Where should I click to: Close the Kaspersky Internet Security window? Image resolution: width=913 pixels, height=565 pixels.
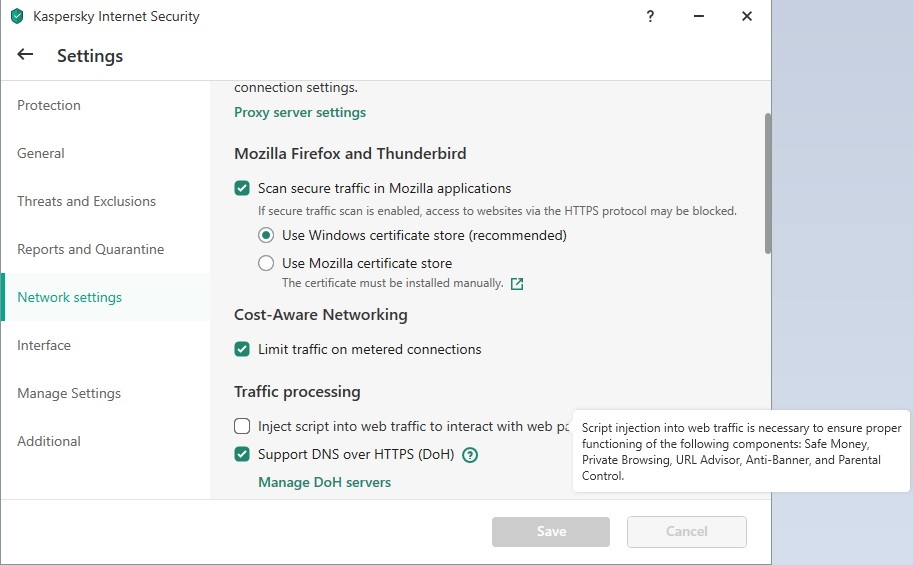coord(747,16)
